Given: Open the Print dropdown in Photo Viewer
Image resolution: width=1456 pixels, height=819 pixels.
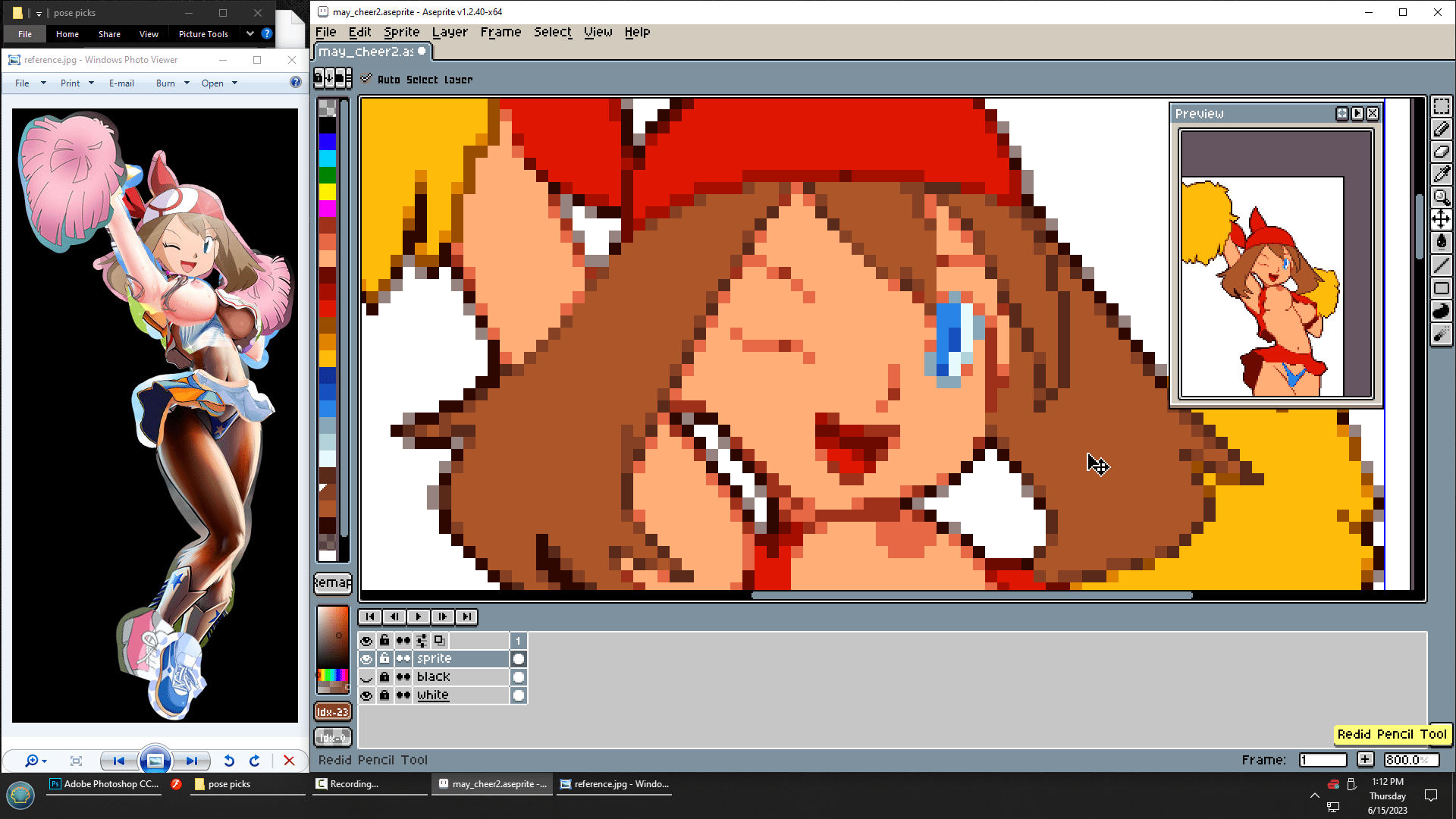Looking at the screenshot, I should 91,83.
